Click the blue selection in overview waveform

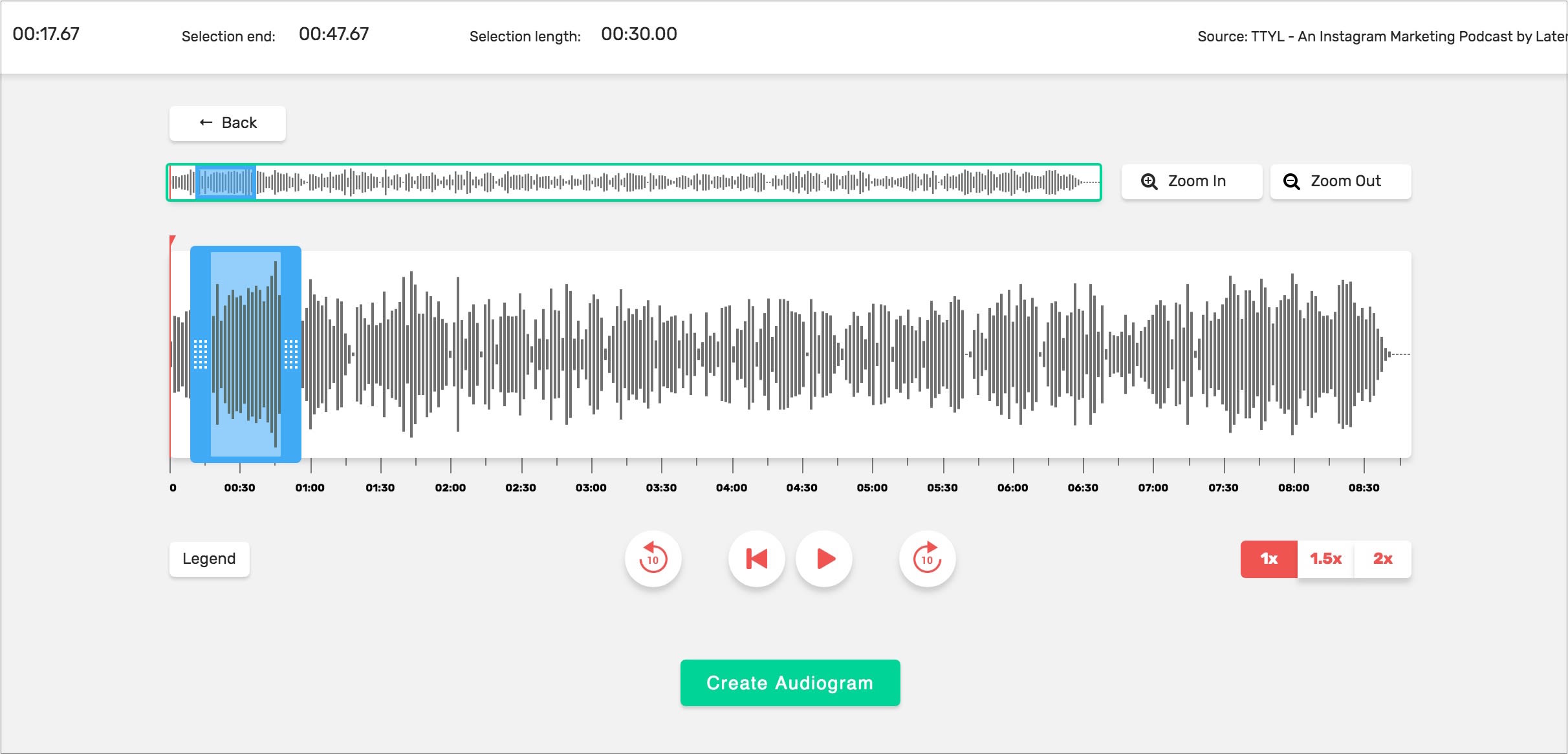click(x=226, y=182)
